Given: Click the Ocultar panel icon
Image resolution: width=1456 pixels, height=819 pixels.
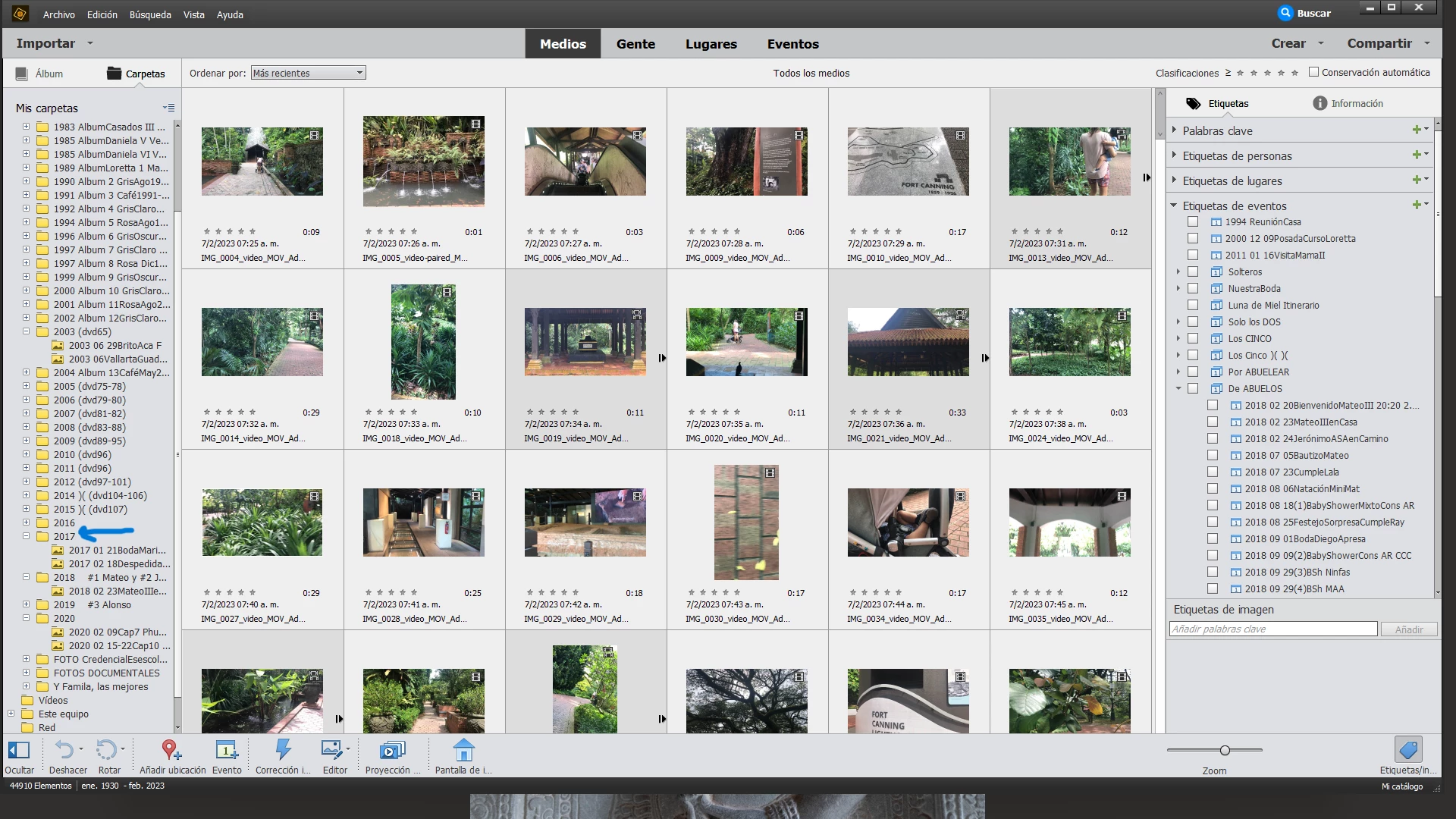Looking at the screenshot, I should coord(19,751).
